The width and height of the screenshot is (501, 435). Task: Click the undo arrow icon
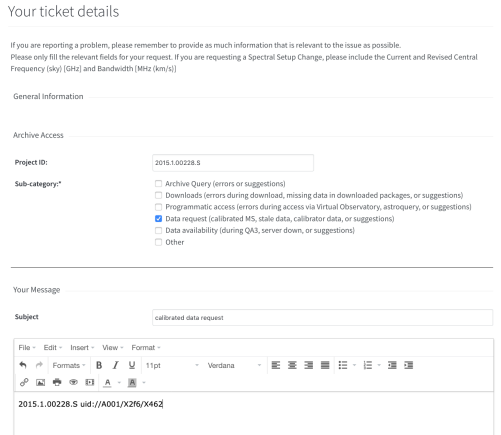point(23,365)
